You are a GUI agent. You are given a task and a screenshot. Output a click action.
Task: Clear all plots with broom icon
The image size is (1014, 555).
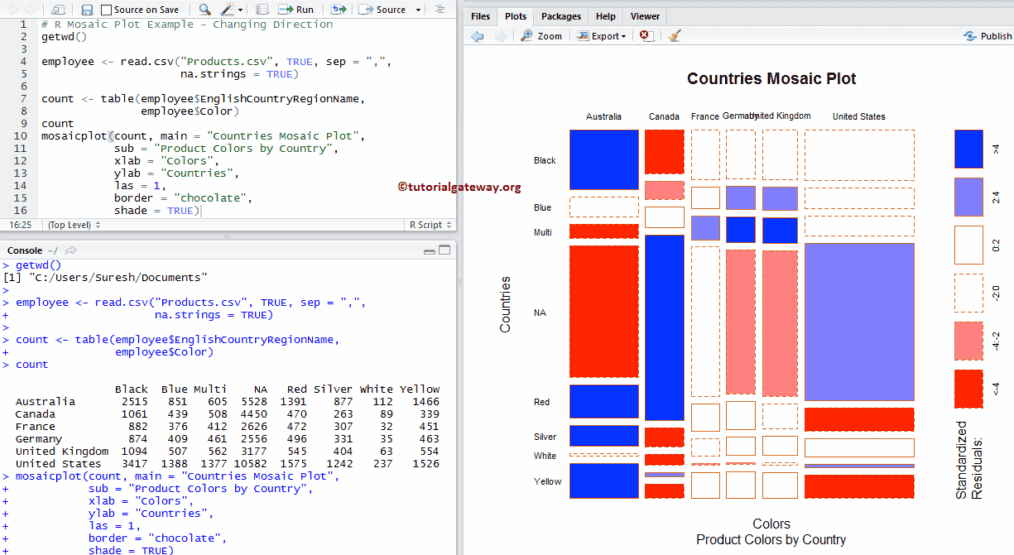pyautogui.click(x=674, y=36)
